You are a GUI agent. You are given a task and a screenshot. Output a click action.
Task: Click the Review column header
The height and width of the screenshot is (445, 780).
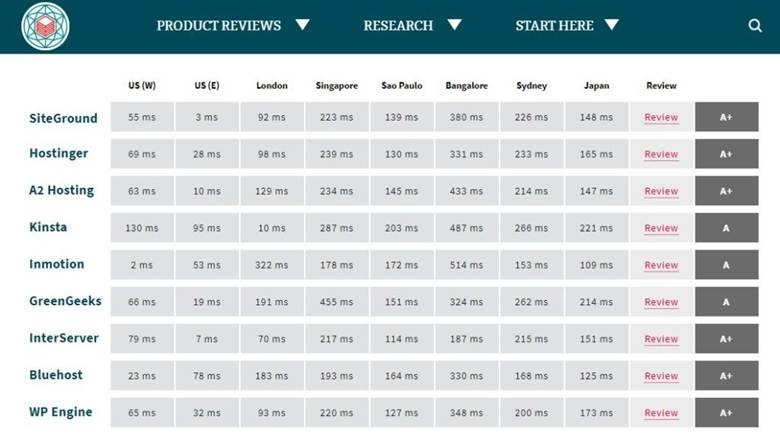click(x=661, y=86)
